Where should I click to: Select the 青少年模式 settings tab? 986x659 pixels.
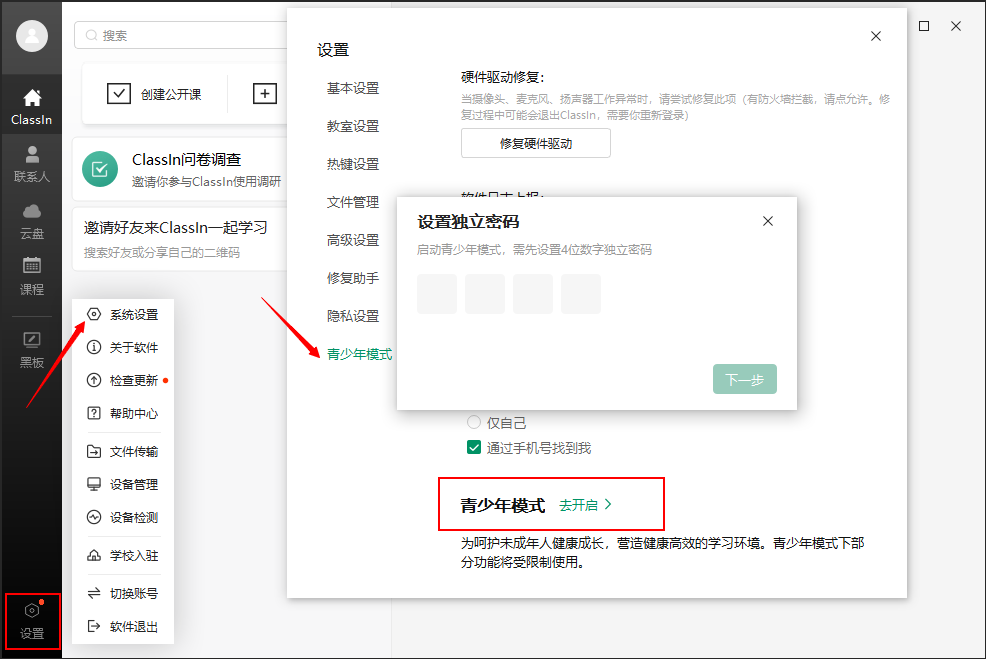(x=359, y=355)
